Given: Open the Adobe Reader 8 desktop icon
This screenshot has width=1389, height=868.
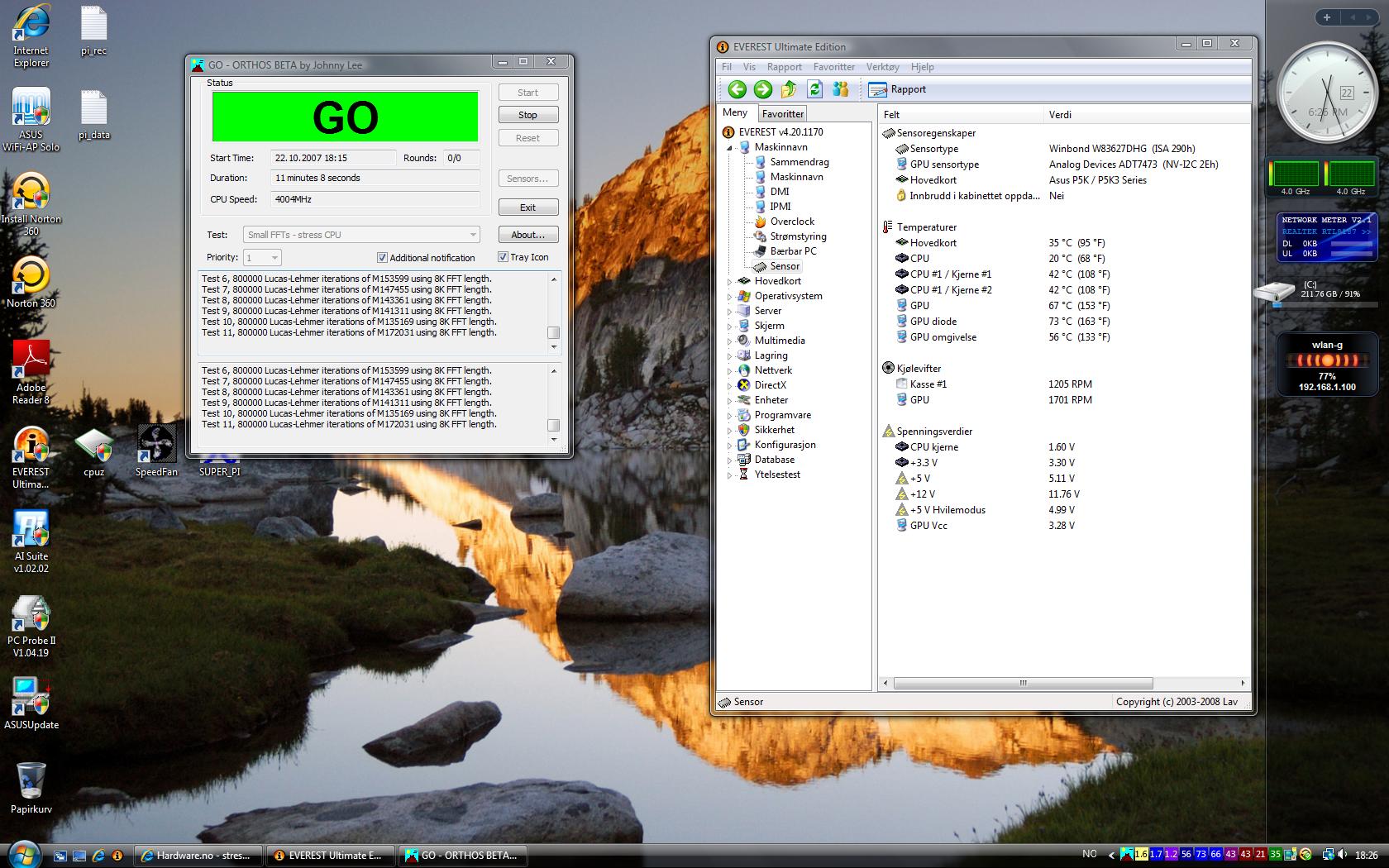Looking at the screenshot, I should point(31,374).
